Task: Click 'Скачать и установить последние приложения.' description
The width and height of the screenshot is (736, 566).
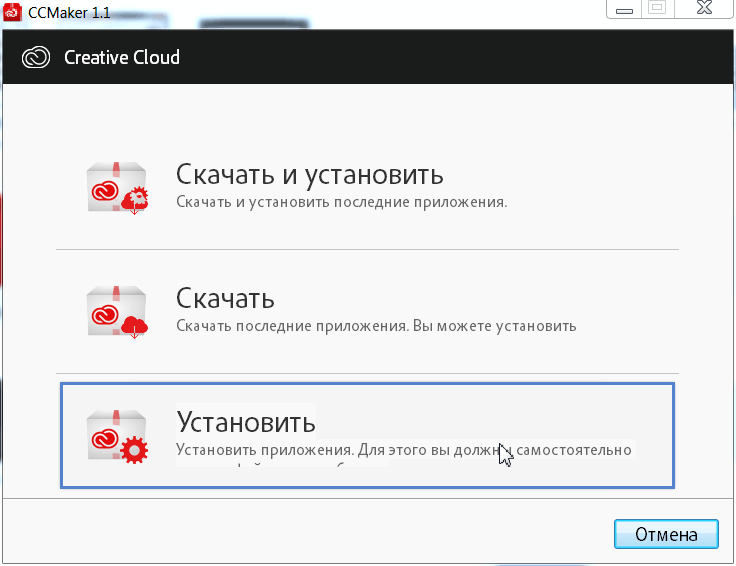Action: [342, 202]
